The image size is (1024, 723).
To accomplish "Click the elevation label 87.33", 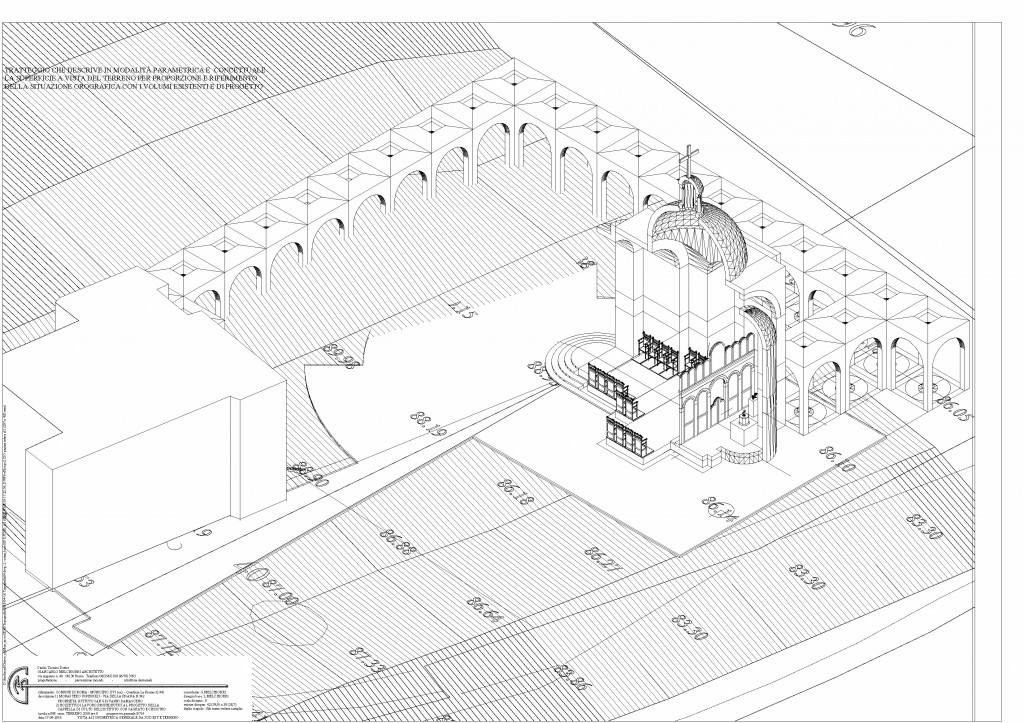I will pos(369,660).
